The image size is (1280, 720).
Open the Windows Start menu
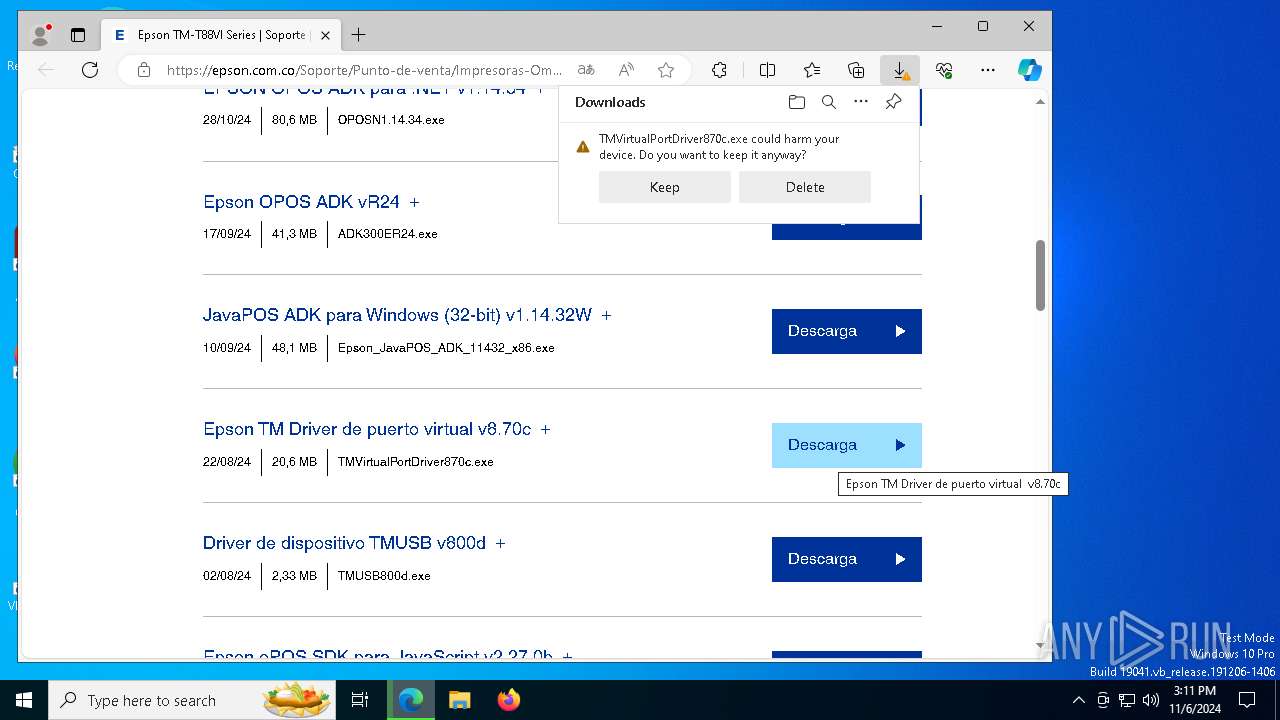point(24,700)
